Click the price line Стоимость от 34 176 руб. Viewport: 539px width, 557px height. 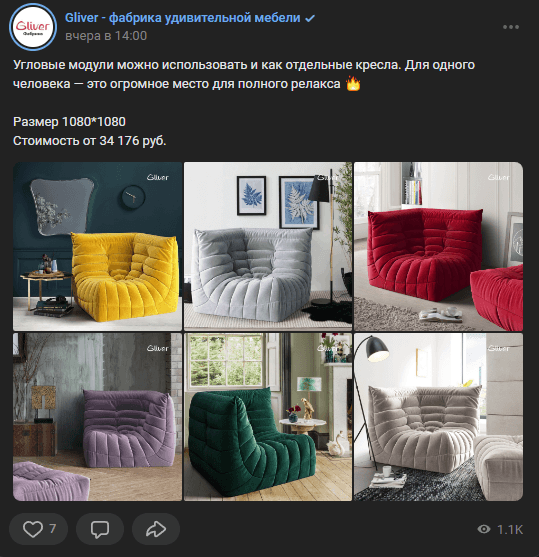(x=90, y=141)
